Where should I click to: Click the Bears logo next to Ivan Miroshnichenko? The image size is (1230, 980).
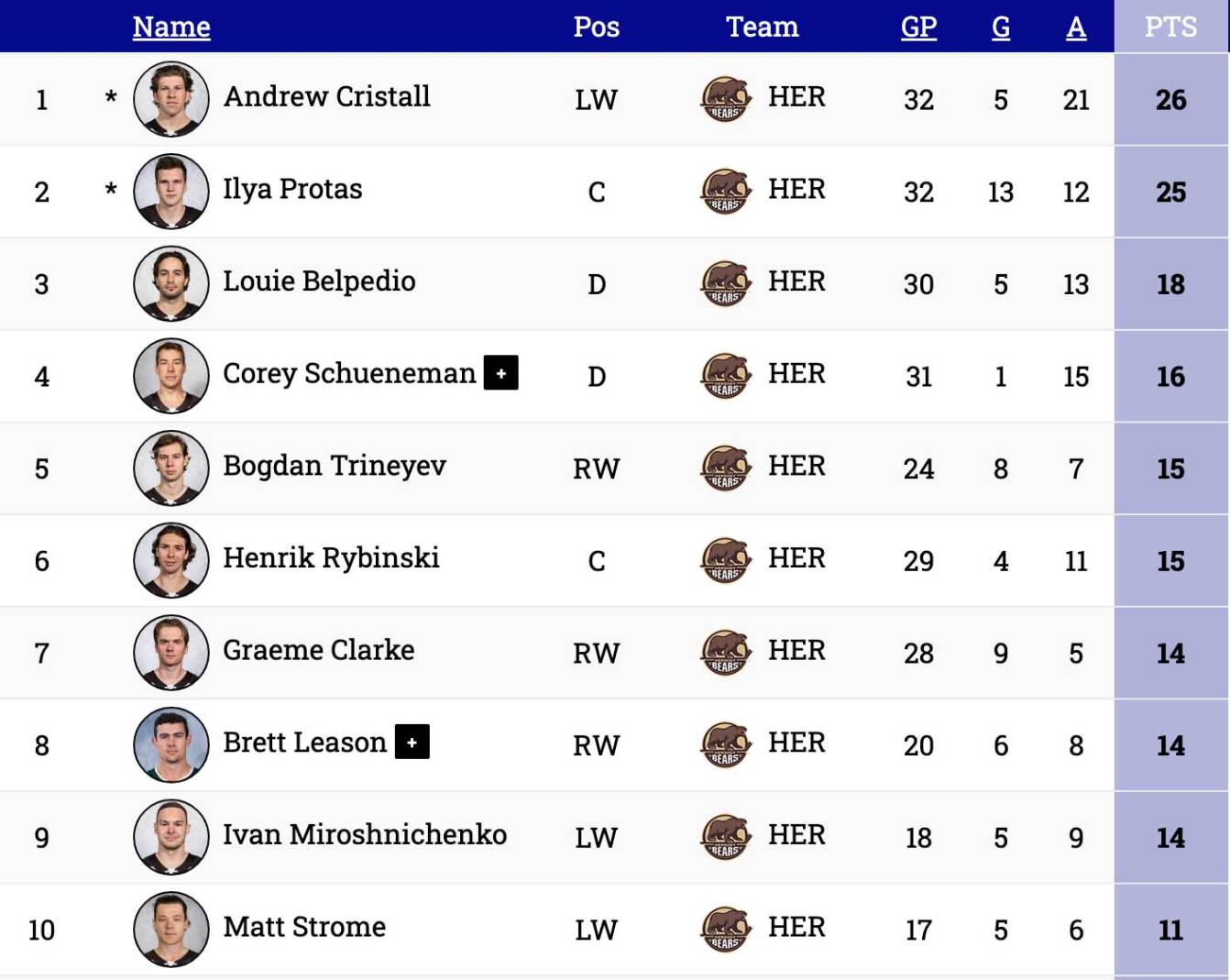point(724,836)
